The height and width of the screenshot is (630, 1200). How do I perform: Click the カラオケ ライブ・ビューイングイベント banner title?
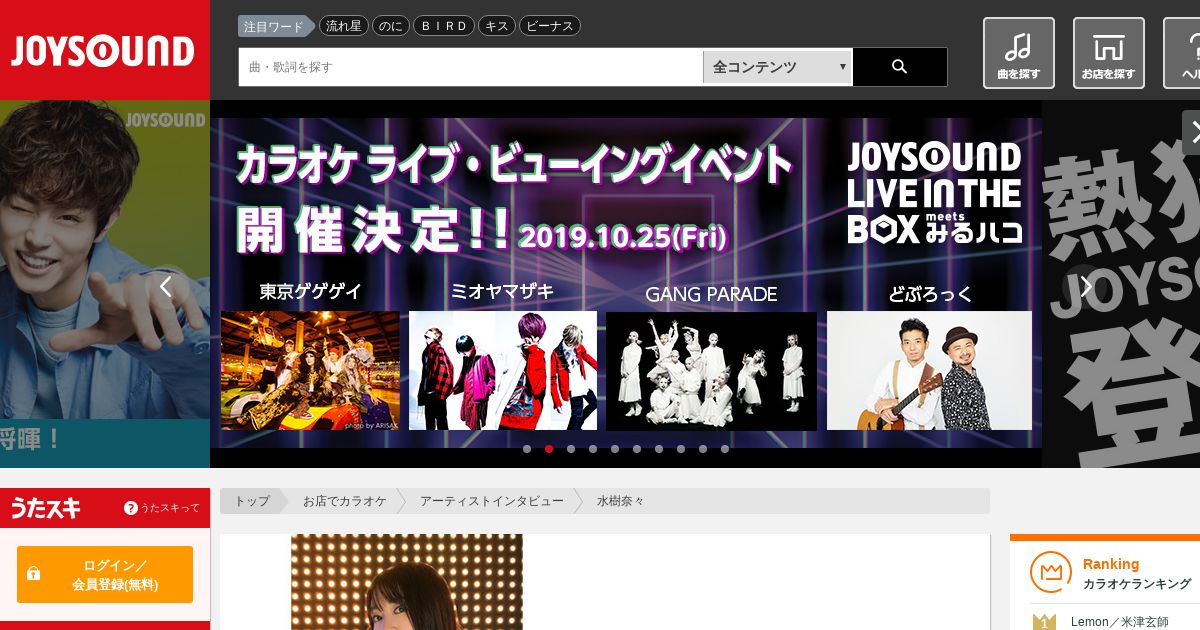514,164
